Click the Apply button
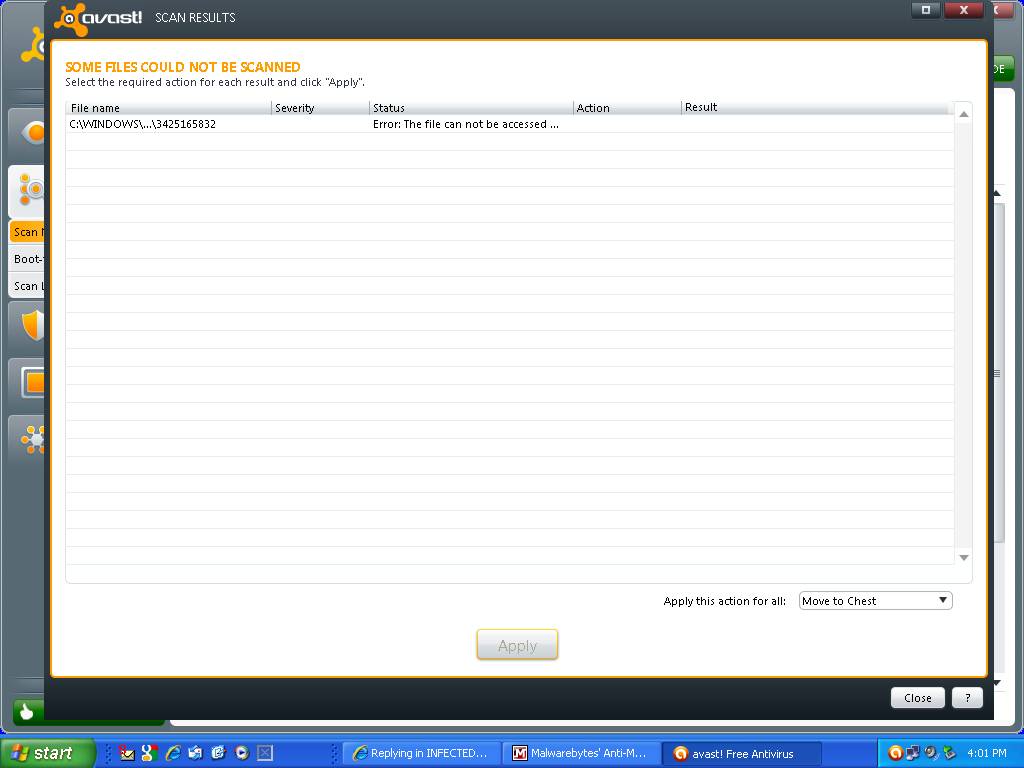 coord(517,645)
